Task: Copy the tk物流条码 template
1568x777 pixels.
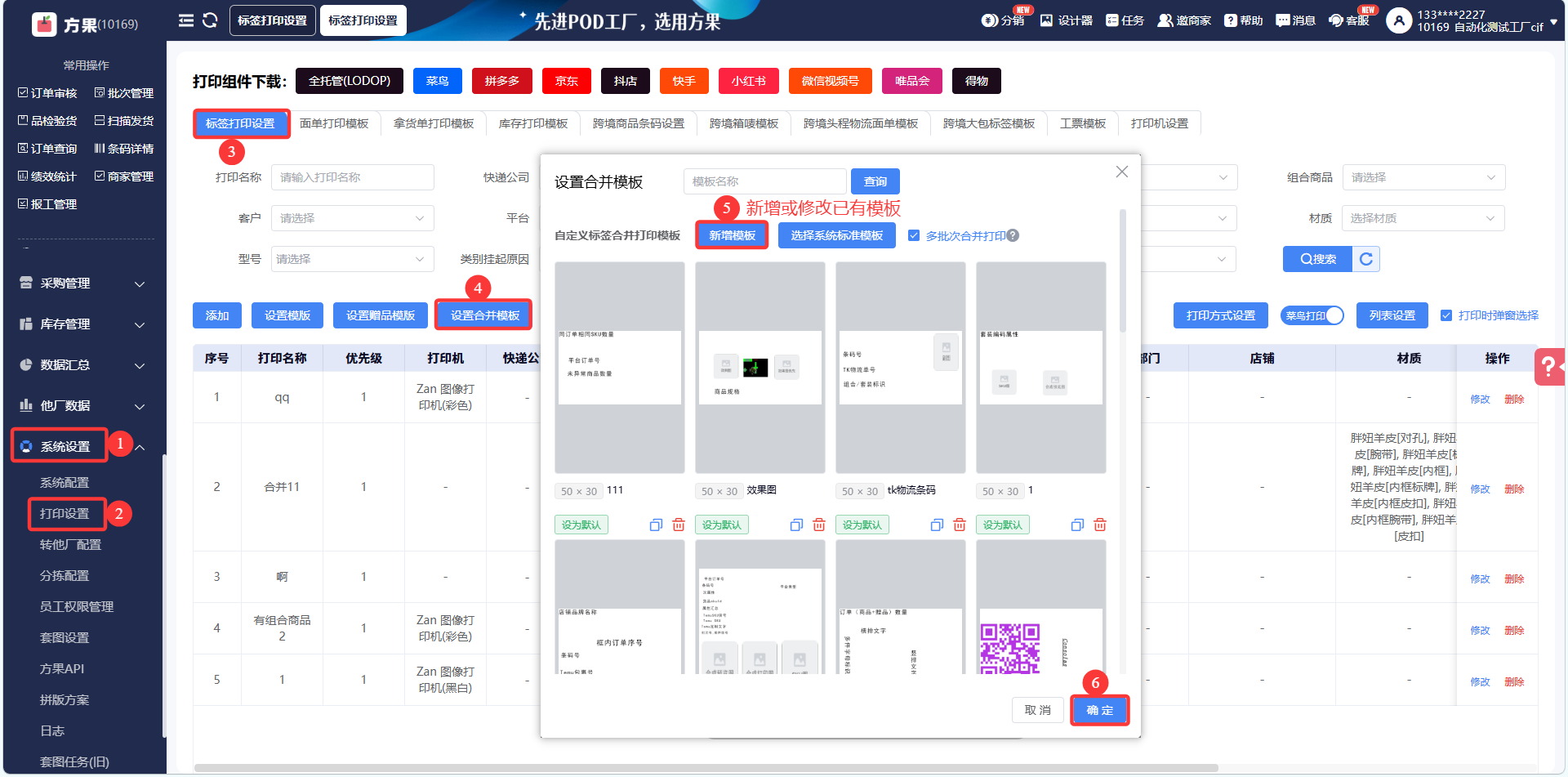Action: click(x=937, y=525)
